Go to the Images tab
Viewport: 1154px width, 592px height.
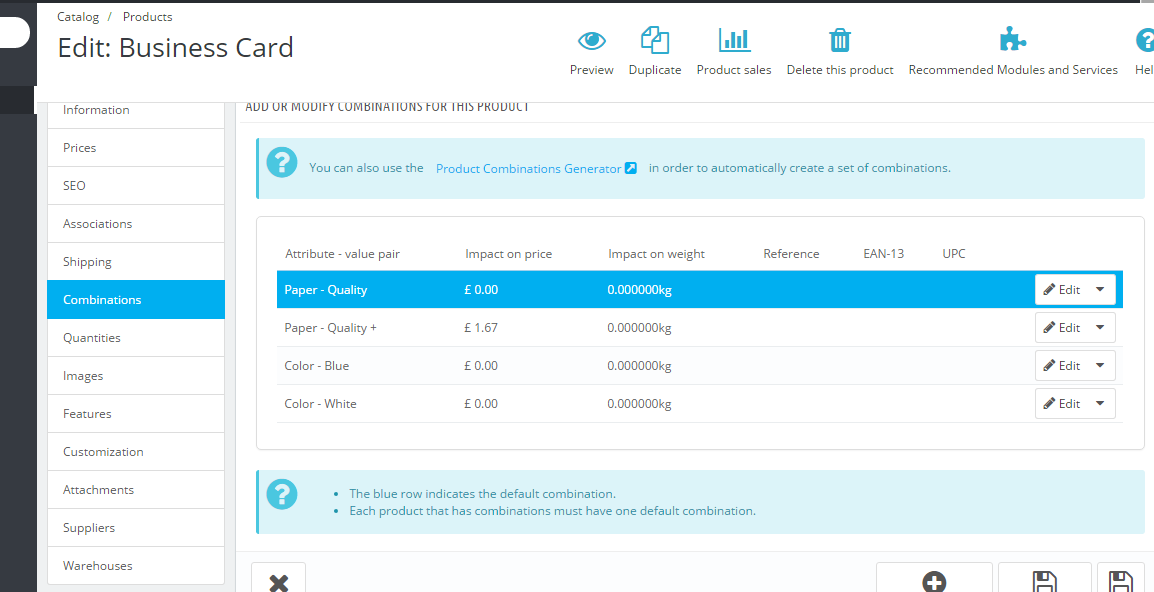pyautogui.click(x=135, y=376)
